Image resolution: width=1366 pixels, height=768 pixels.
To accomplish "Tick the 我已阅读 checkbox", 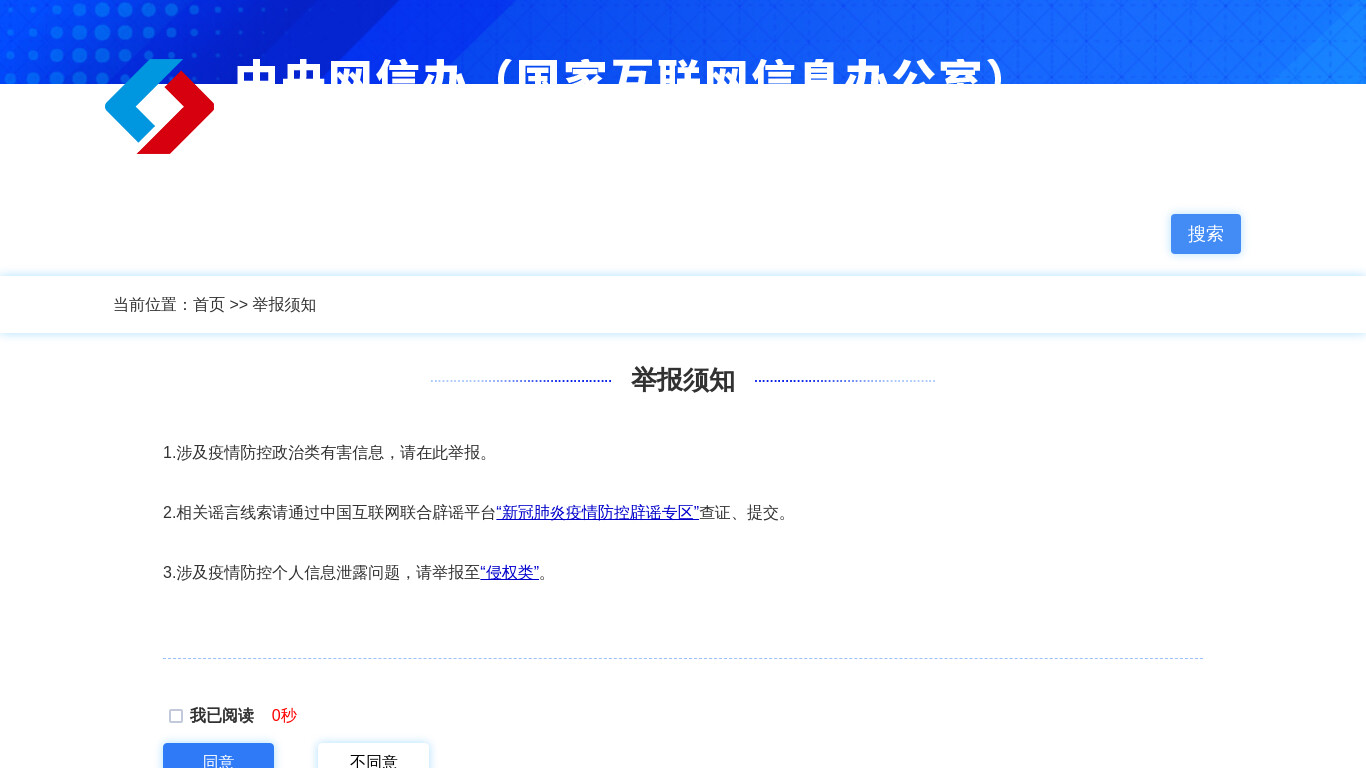I will [x=176, y=716].
